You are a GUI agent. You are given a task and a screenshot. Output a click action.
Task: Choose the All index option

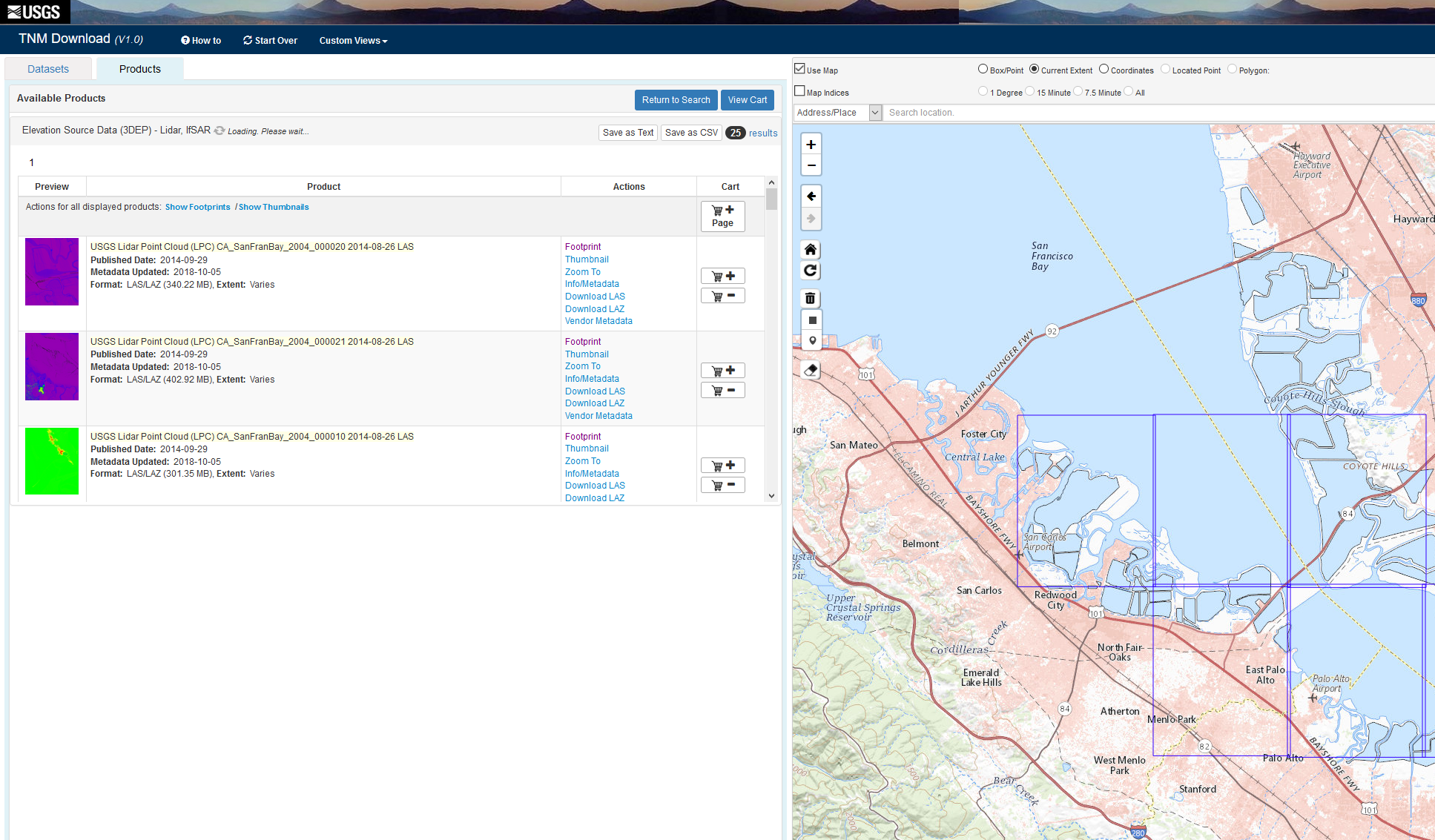tap(1128, 91)
